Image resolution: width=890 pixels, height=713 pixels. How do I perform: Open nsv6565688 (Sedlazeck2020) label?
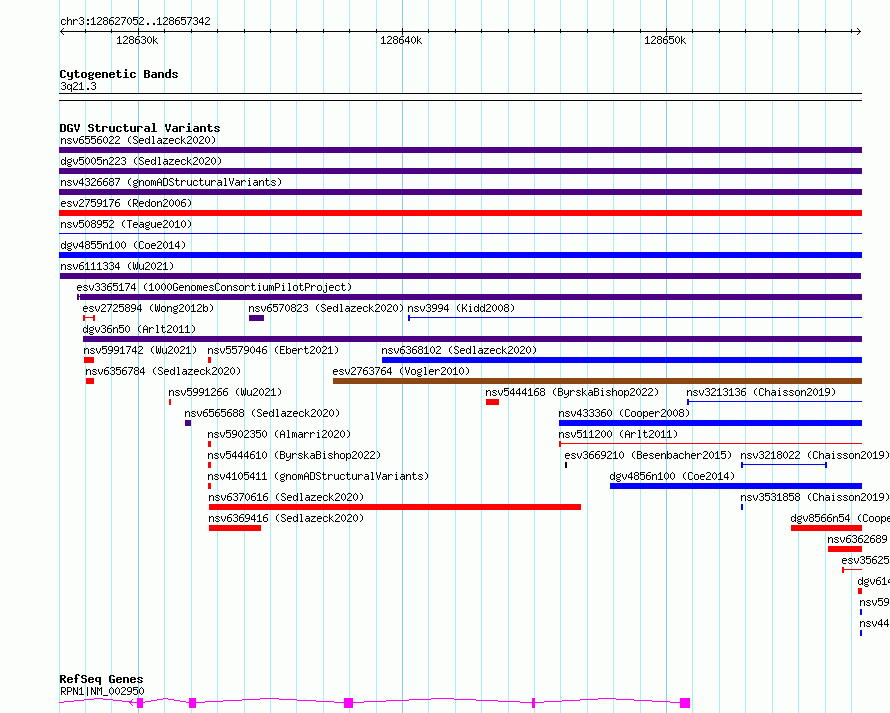(262, 413)
